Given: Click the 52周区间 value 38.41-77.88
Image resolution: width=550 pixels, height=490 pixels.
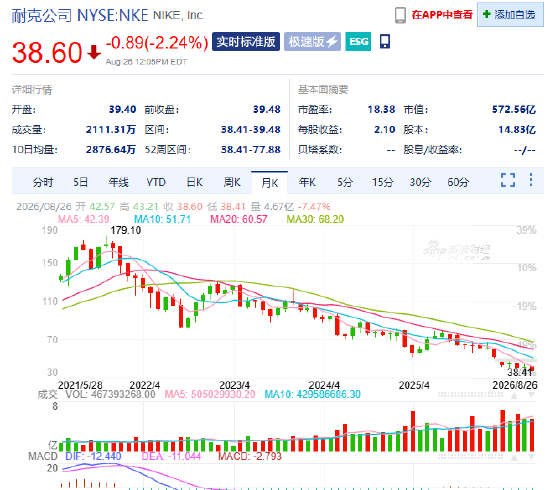Looking at the screenshot, I should tap(250, 150).
